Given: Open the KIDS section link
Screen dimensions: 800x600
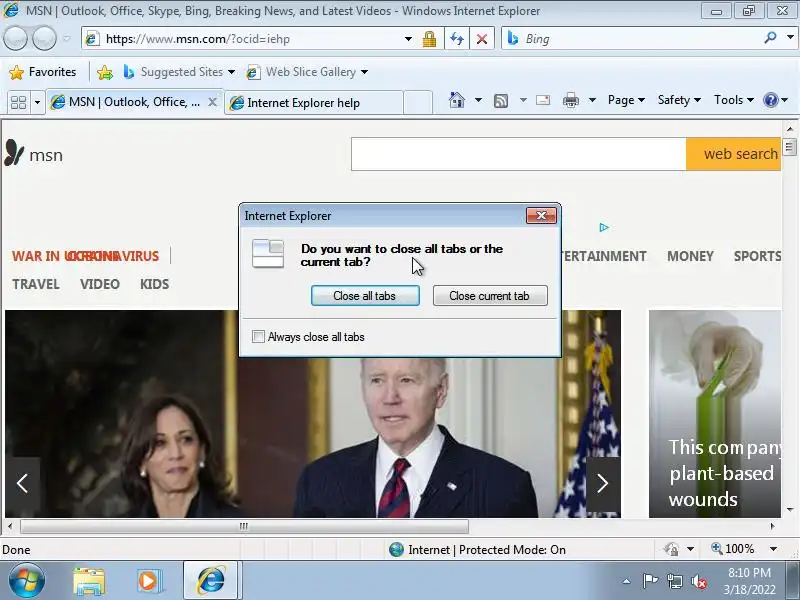Looking at the screenshot, I should click(155, 284).
